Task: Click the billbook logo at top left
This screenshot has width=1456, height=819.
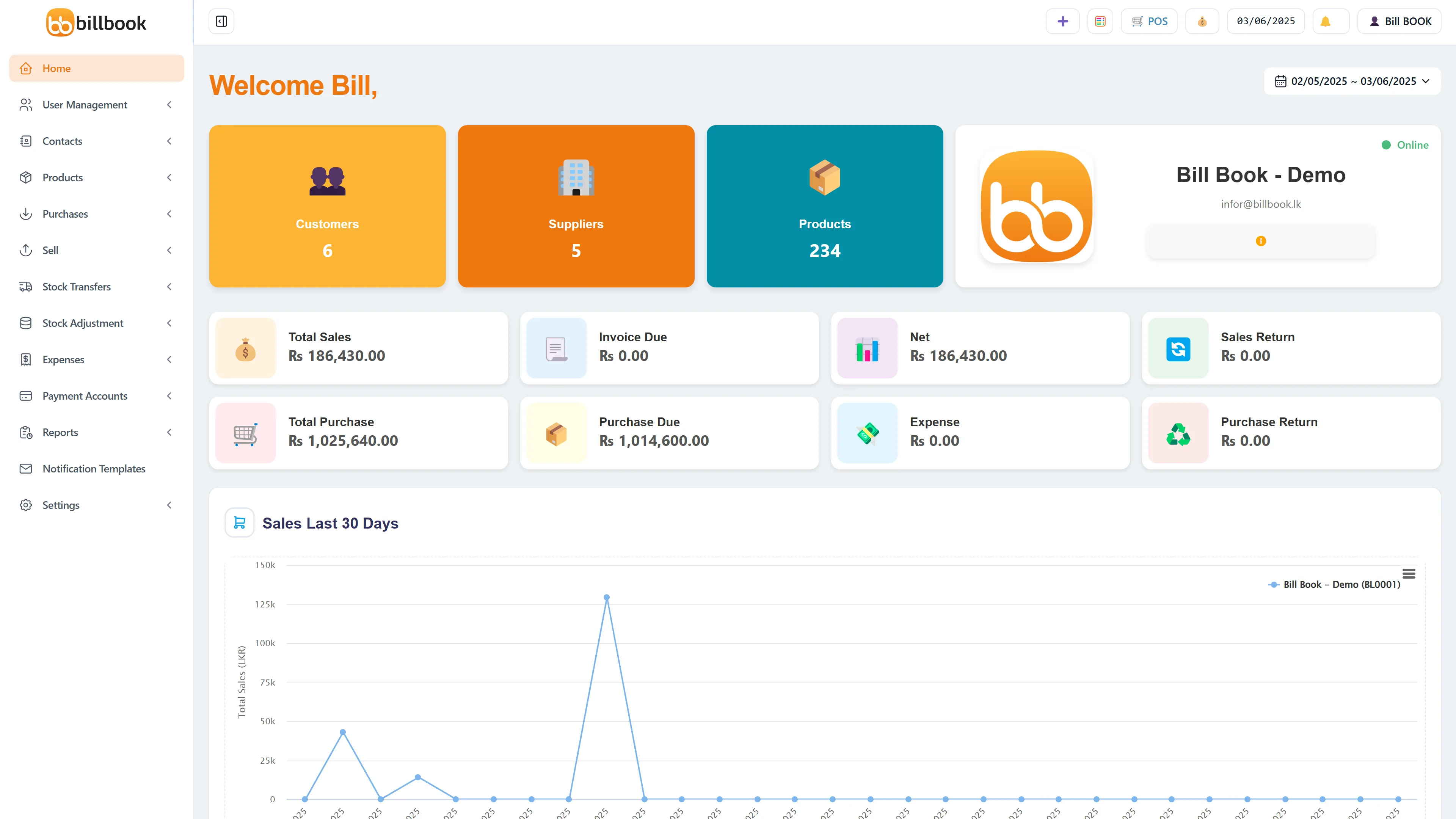Action: 96,23
